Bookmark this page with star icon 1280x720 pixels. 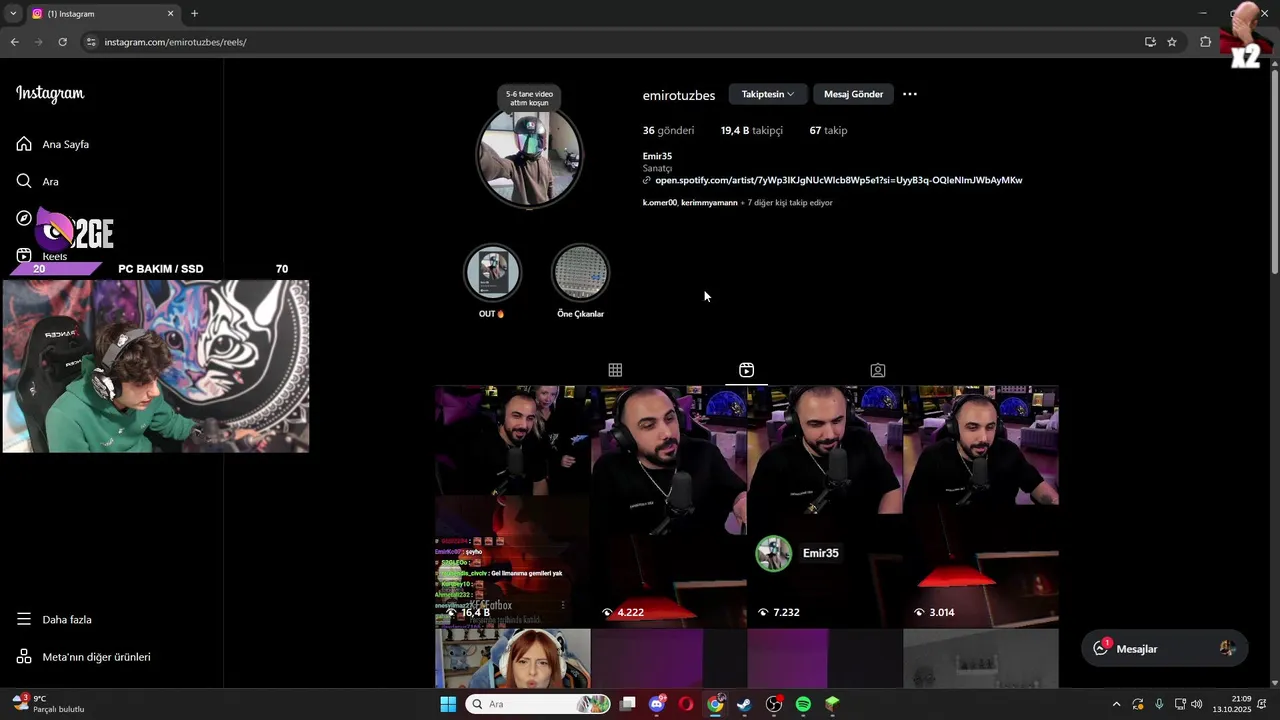1172,42
